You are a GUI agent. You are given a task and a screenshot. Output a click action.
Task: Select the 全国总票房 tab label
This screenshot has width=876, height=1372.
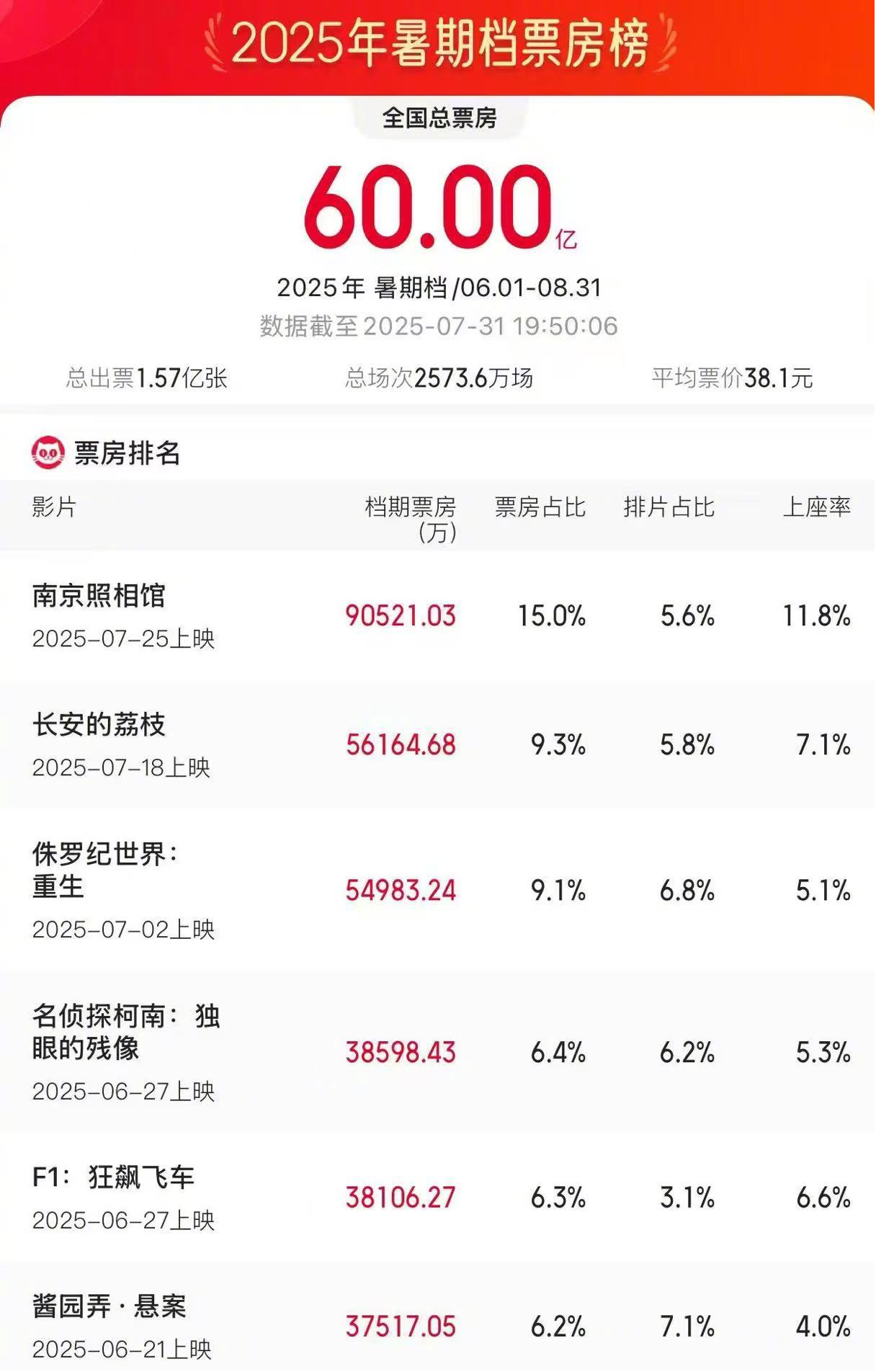[439, 117]
